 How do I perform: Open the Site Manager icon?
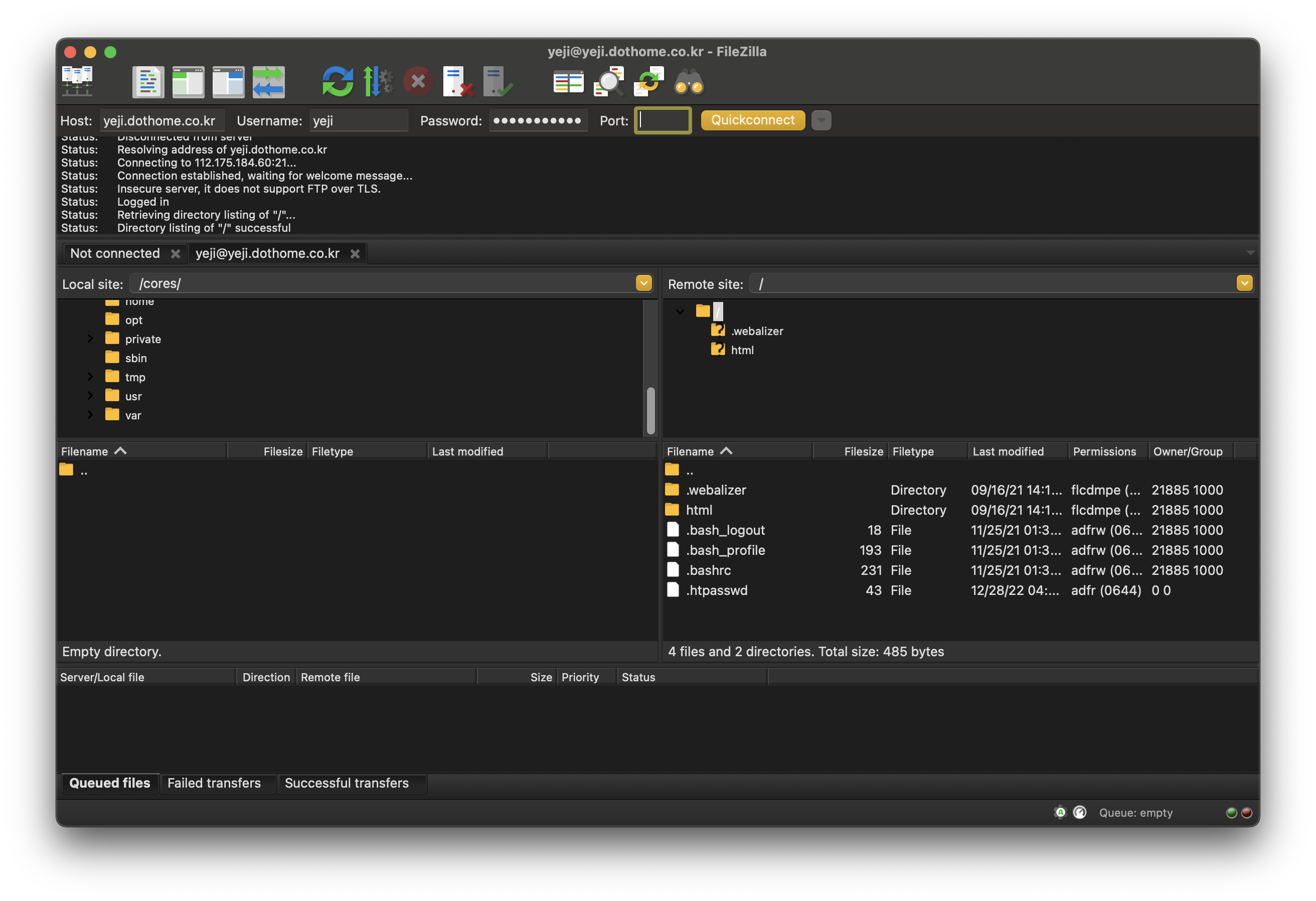[77, 82]
